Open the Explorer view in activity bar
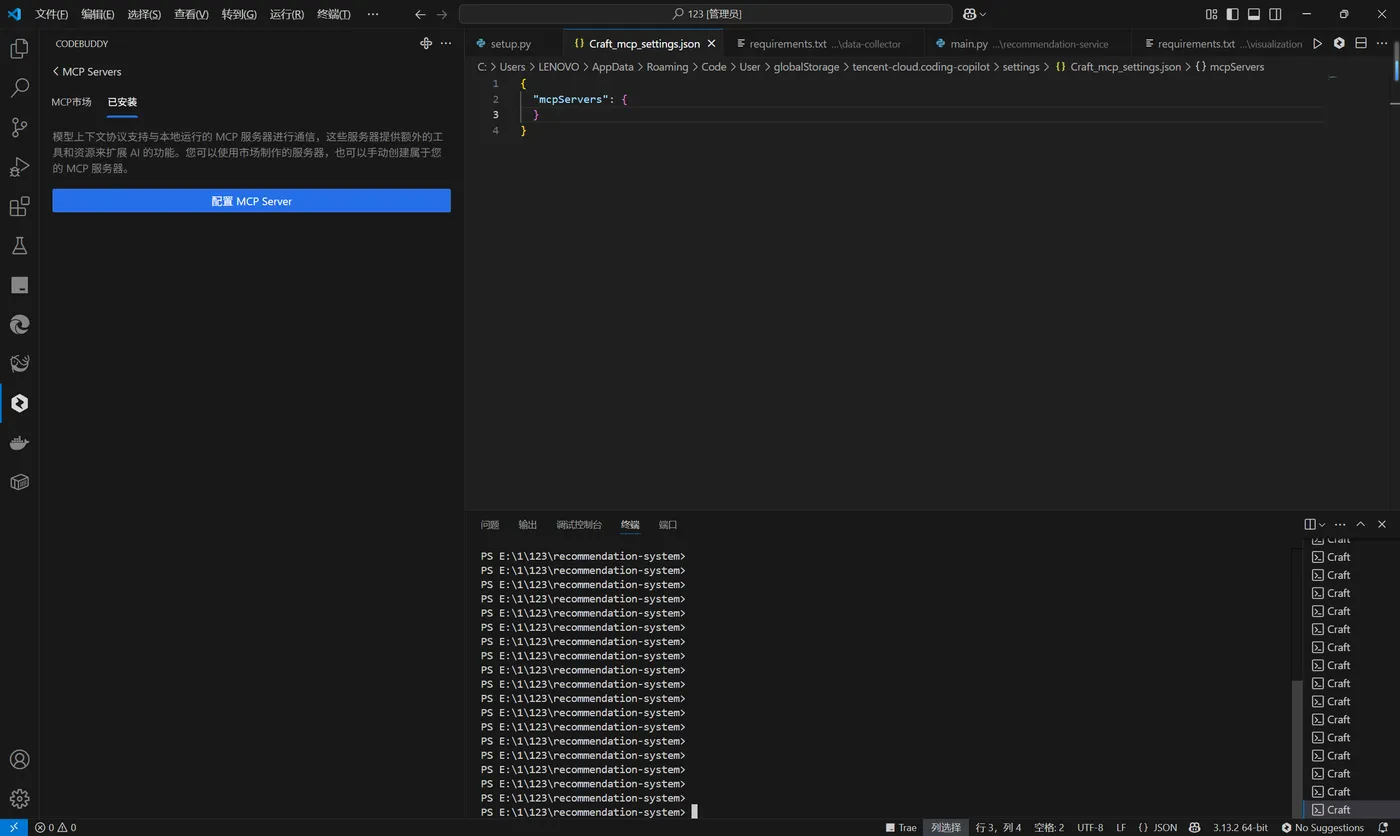1400x836 pixels. point(19,48)
